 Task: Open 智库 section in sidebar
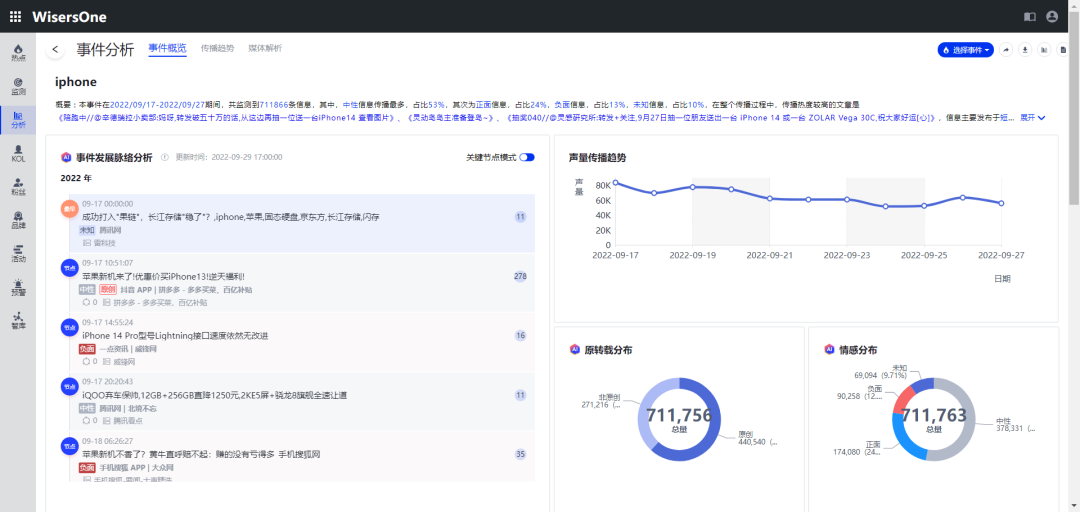[x=18, y=320]
